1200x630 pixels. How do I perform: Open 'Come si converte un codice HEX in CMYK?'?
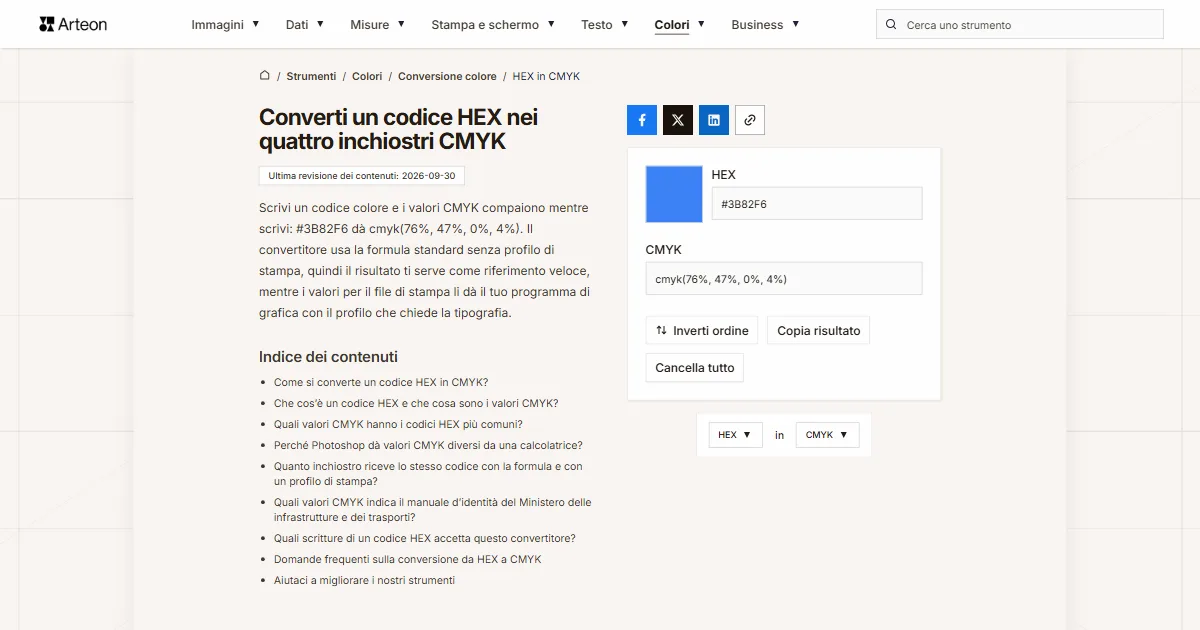[381, 382]
